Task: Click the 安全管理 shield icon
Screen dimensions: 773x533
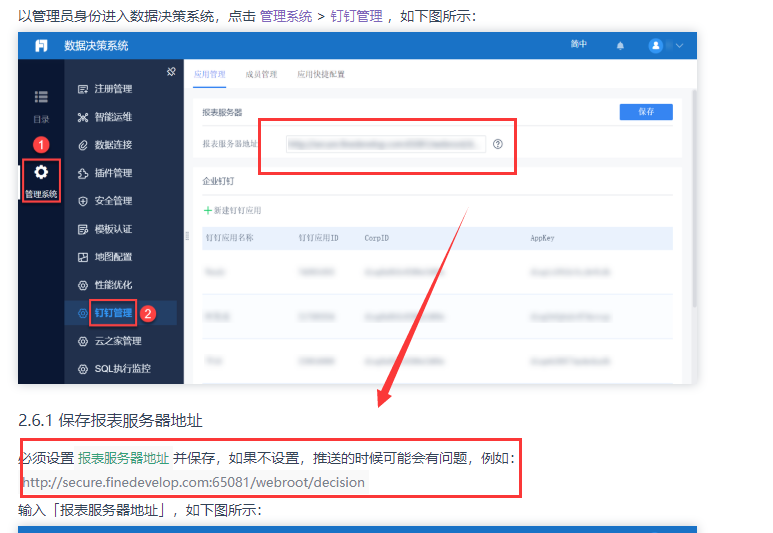Action: pyautogui.click(x=83, y=201)
